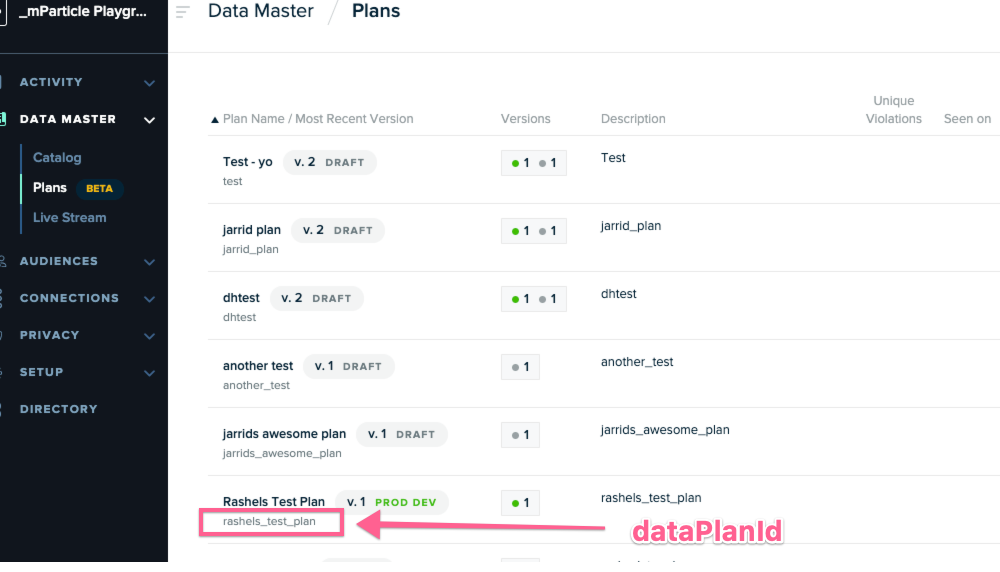
Task: Click Data Master breadcrumb link
Action: click(x=261, y=11)
